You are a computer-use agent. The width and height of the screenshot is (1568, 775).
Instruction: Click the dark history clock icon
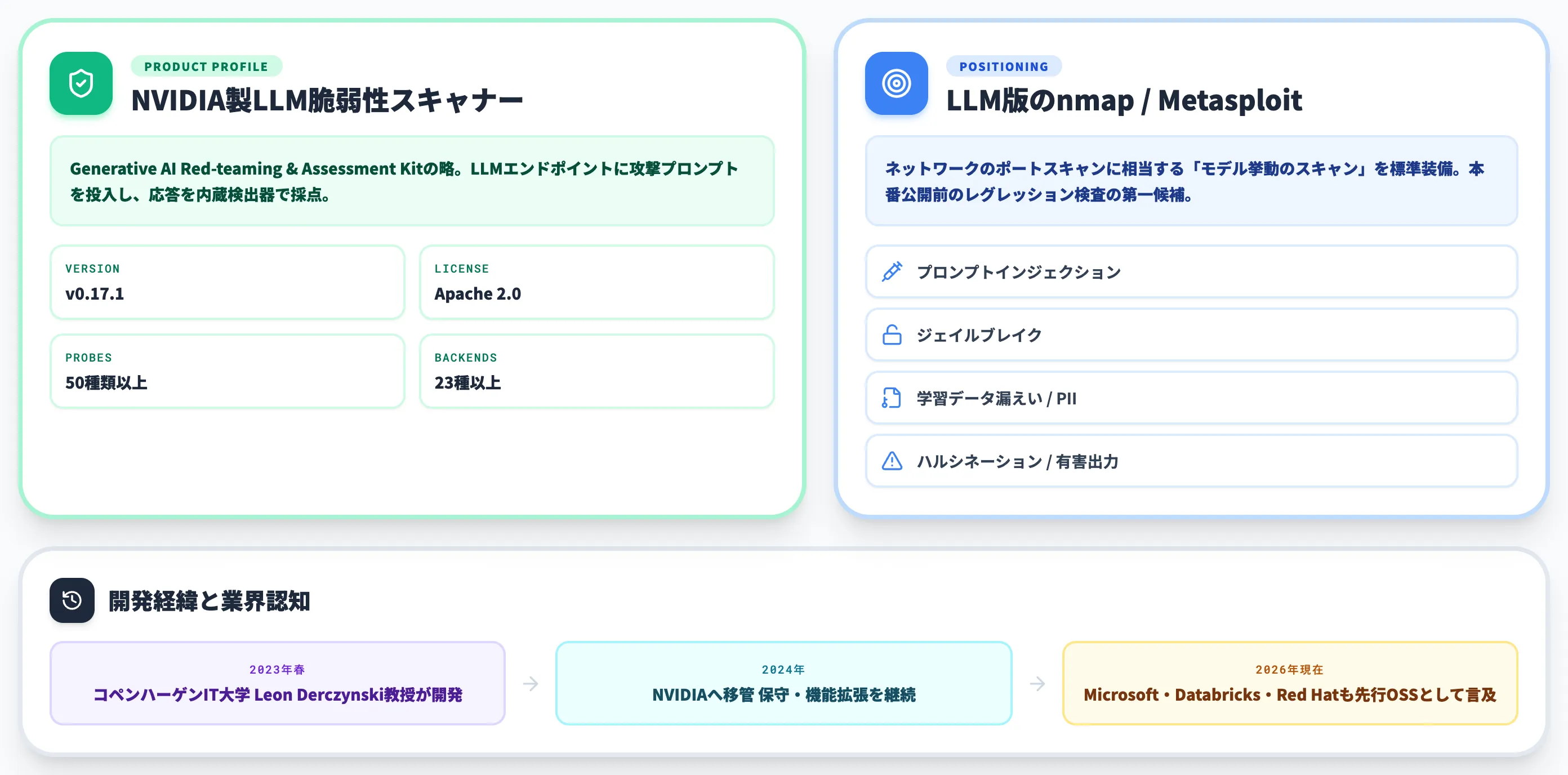click(72, 600)
